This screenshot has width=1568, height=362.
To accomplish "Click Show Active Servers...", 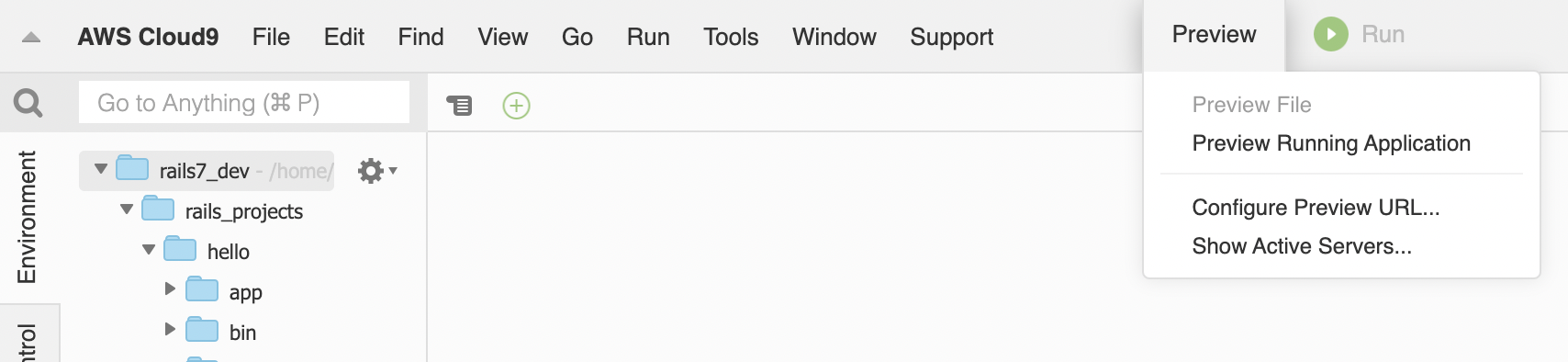I will pos(1302,246).
